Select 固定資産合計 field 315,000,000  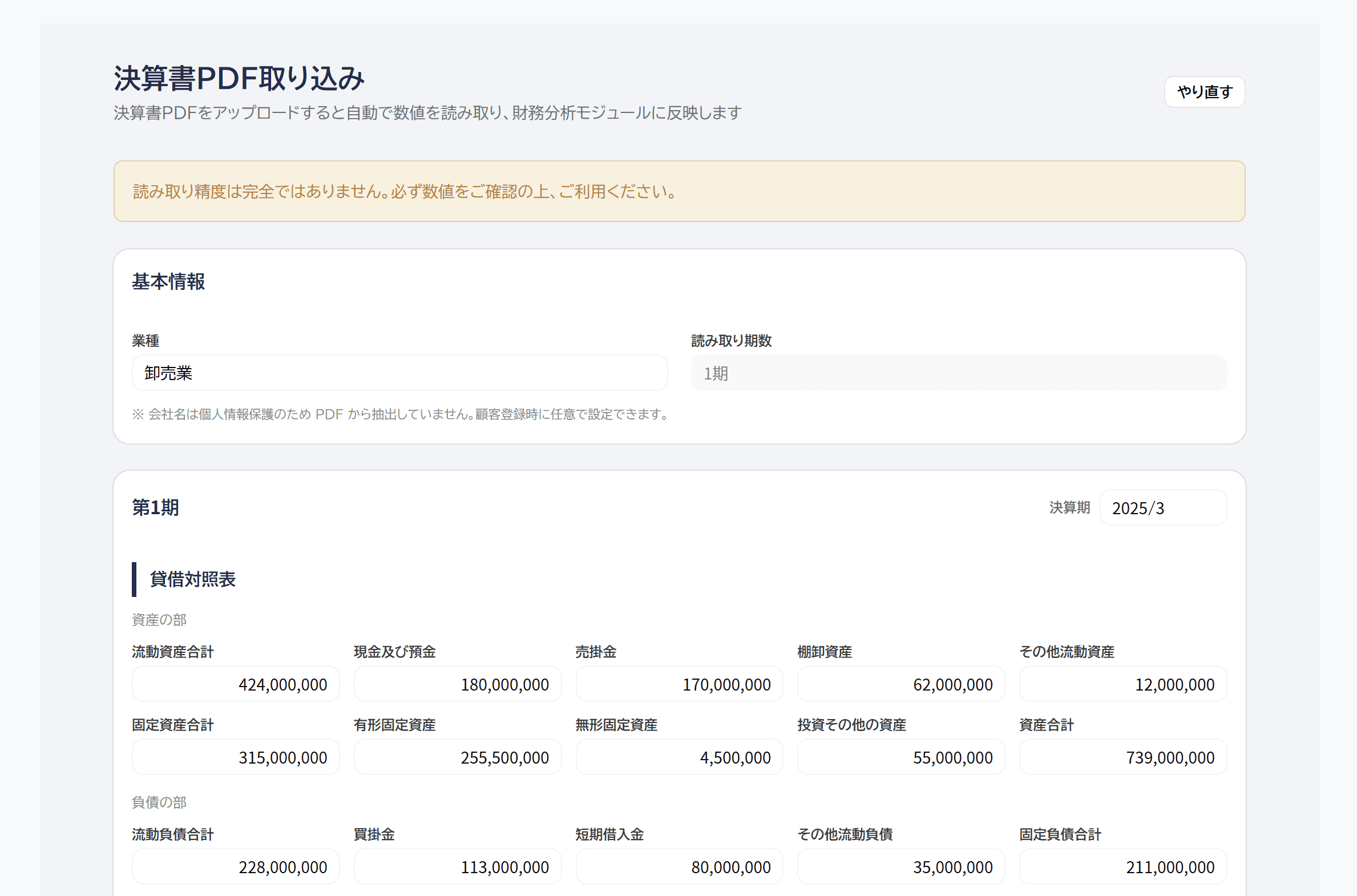tap(236, 757)
